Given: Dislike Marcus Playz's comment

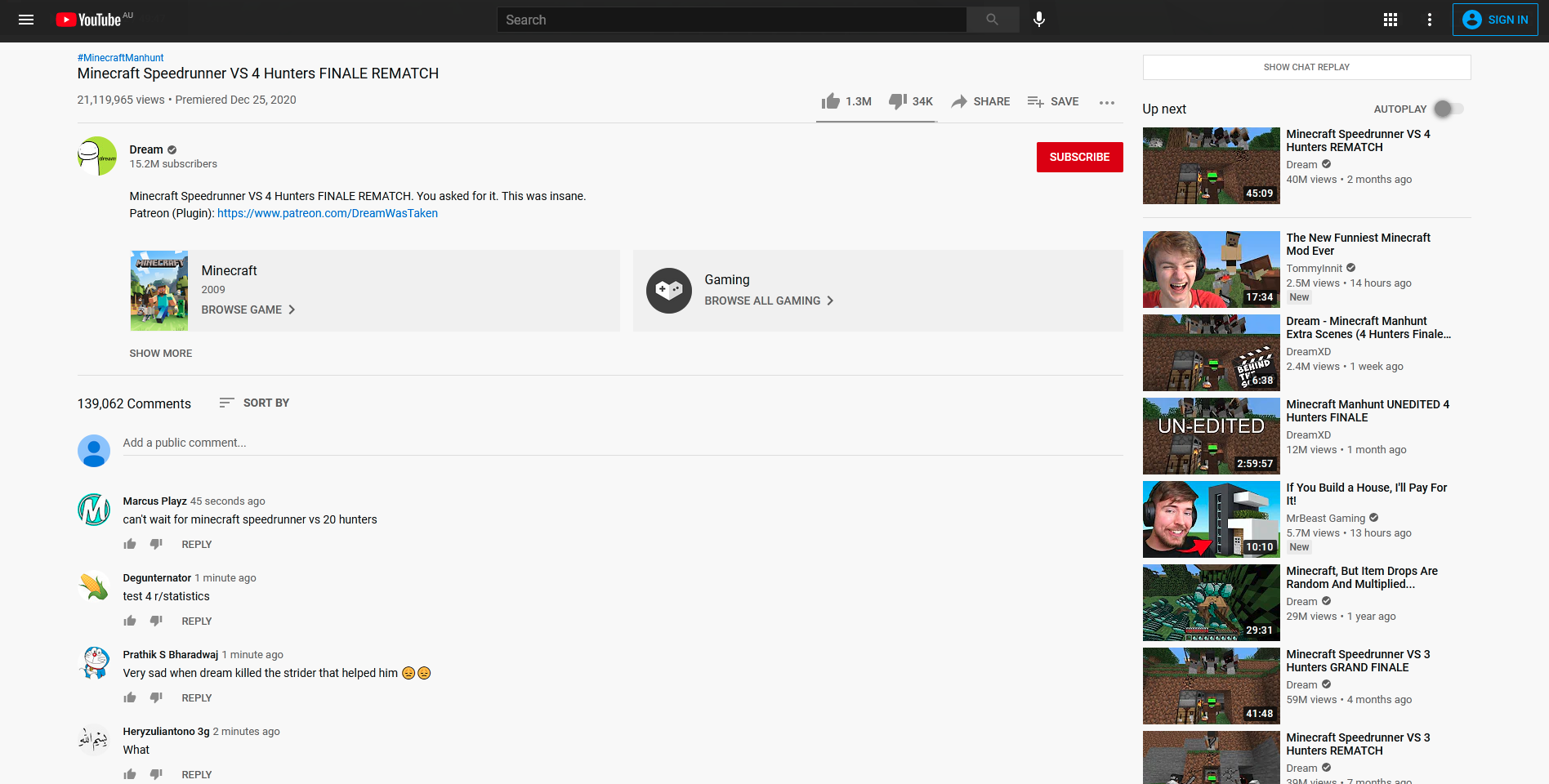Looking at the screenshot, I should pos(156,544).
